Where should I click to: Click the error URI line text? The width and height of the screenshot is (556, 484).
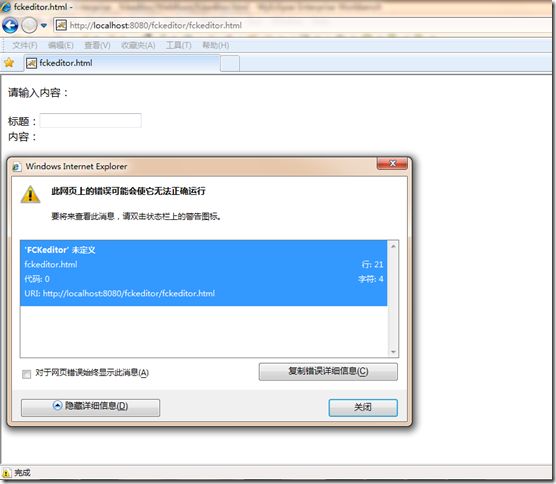(x=119, y=293)
